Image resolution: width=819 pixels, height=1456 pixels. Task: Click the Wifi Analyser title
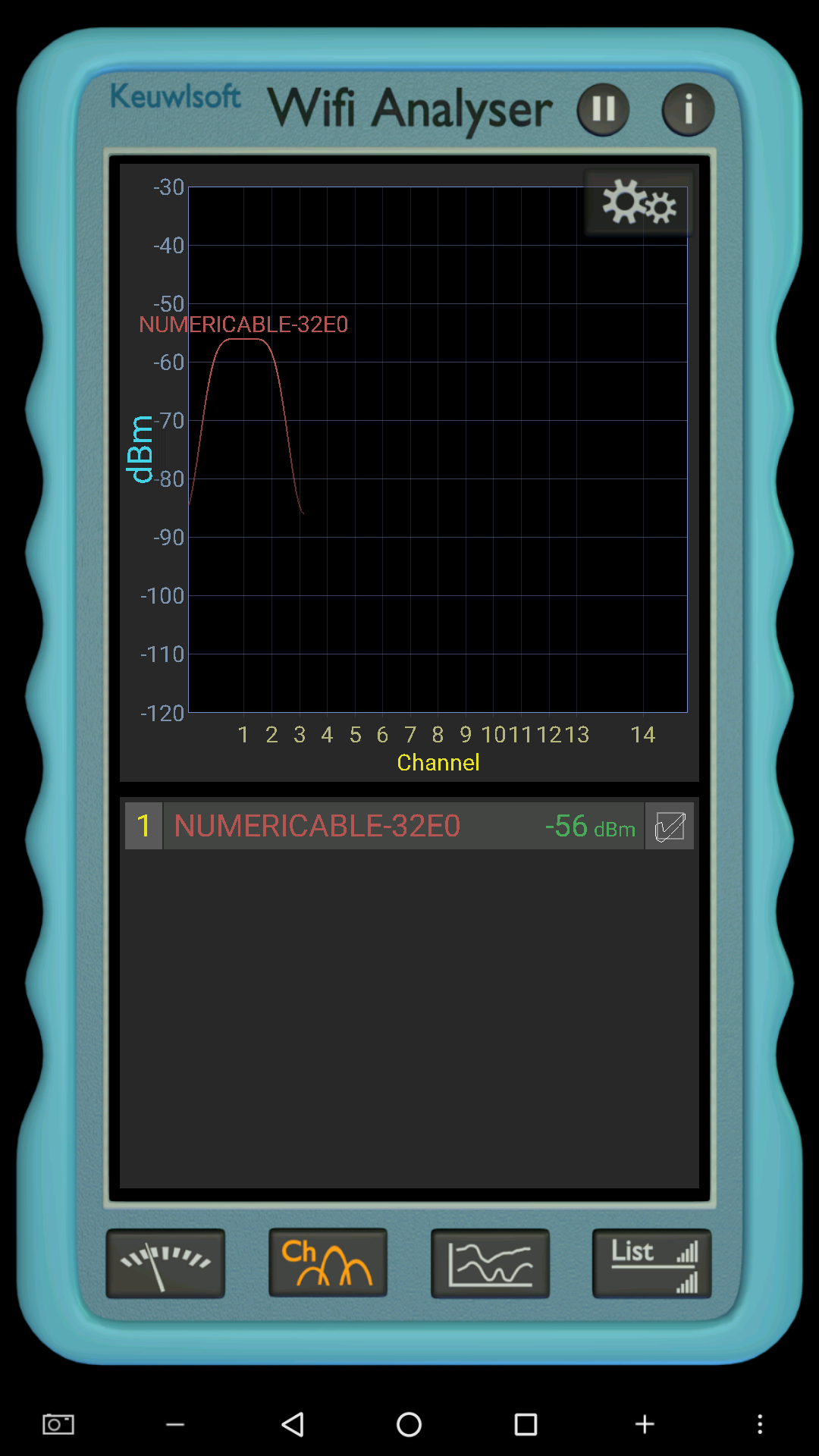pos(409,109)
